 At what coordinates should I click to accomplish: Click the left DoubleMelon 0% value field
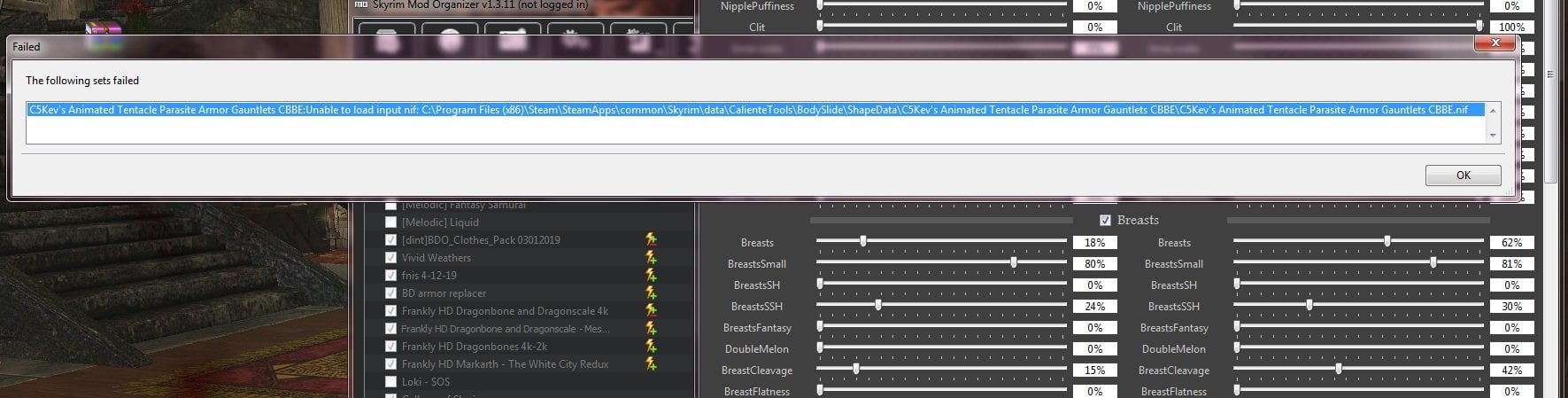(1094, 348)
